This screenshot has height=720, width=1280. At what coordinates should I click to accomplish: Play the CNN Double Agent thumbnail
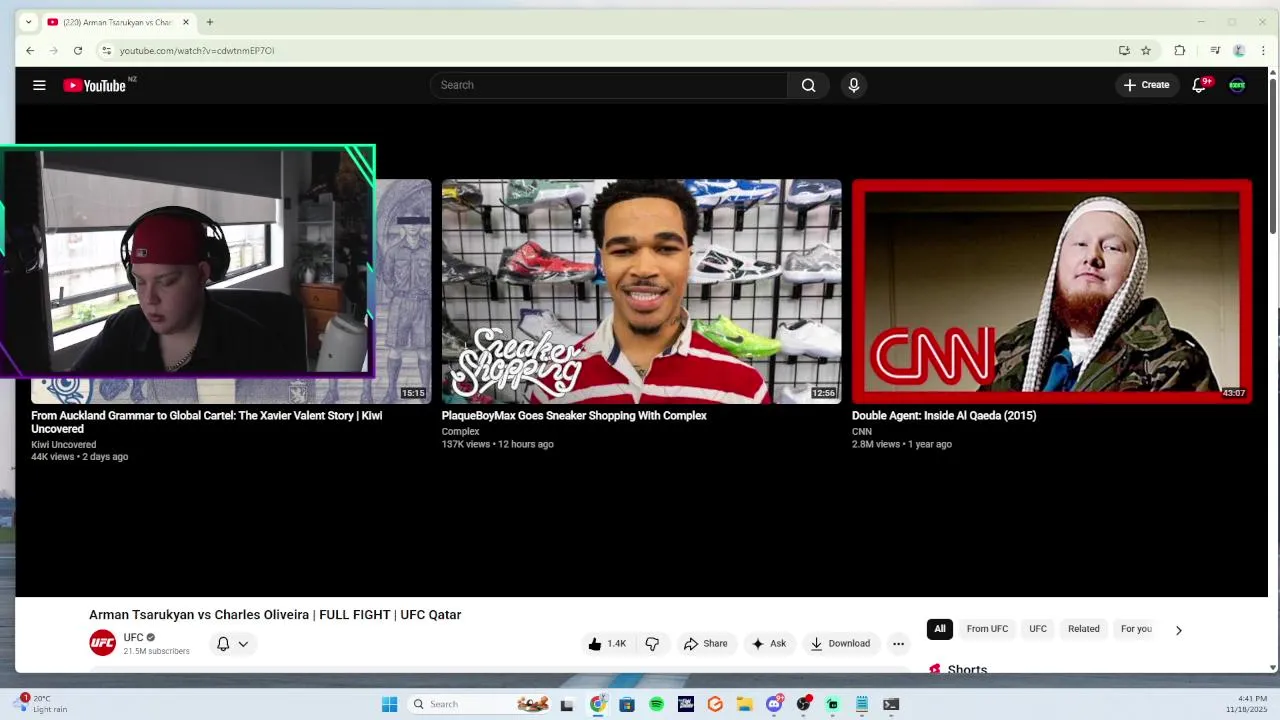[1051, 291]
